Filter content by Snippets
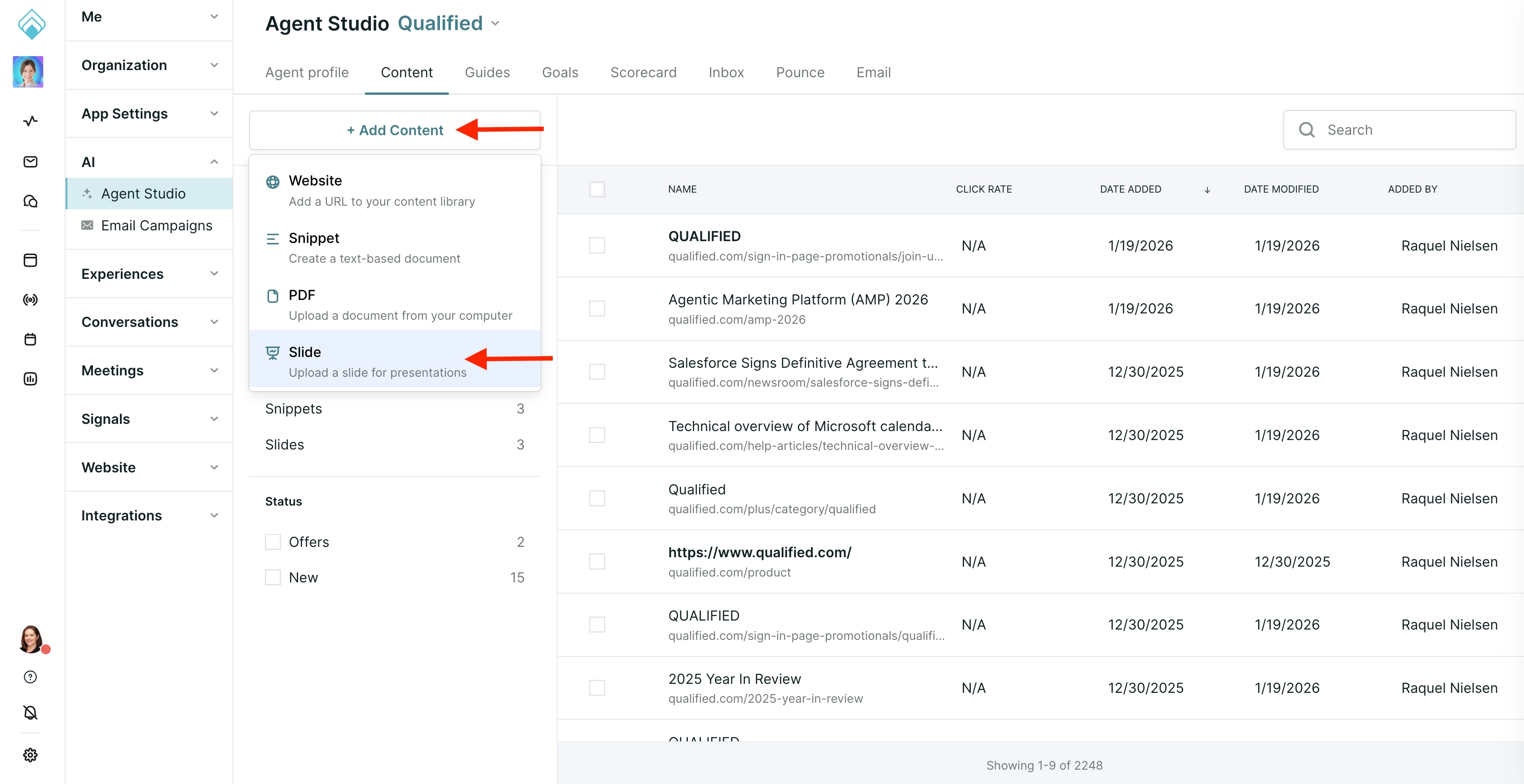The width and height of the screenshot is (1524, 784). click(395, 409)
